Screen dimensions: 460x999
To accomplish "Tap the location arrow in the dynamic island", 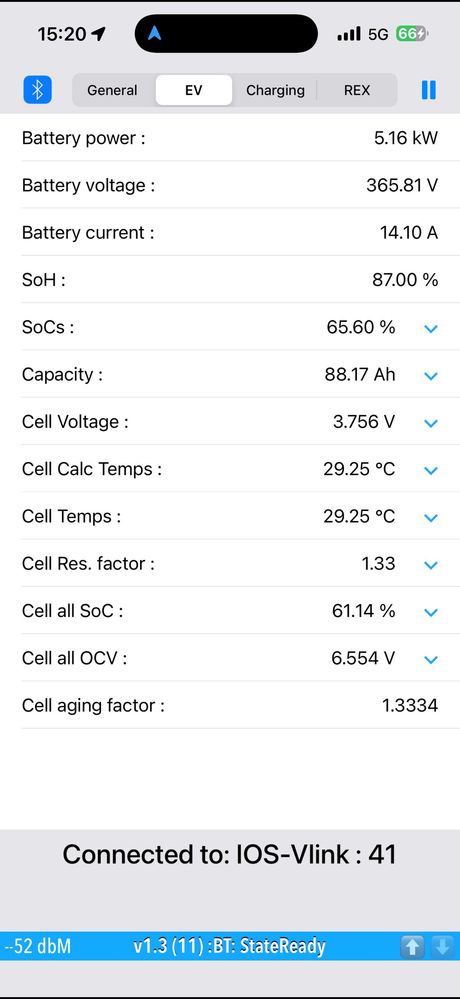I will pyautogui.click(x=155, y=33).
